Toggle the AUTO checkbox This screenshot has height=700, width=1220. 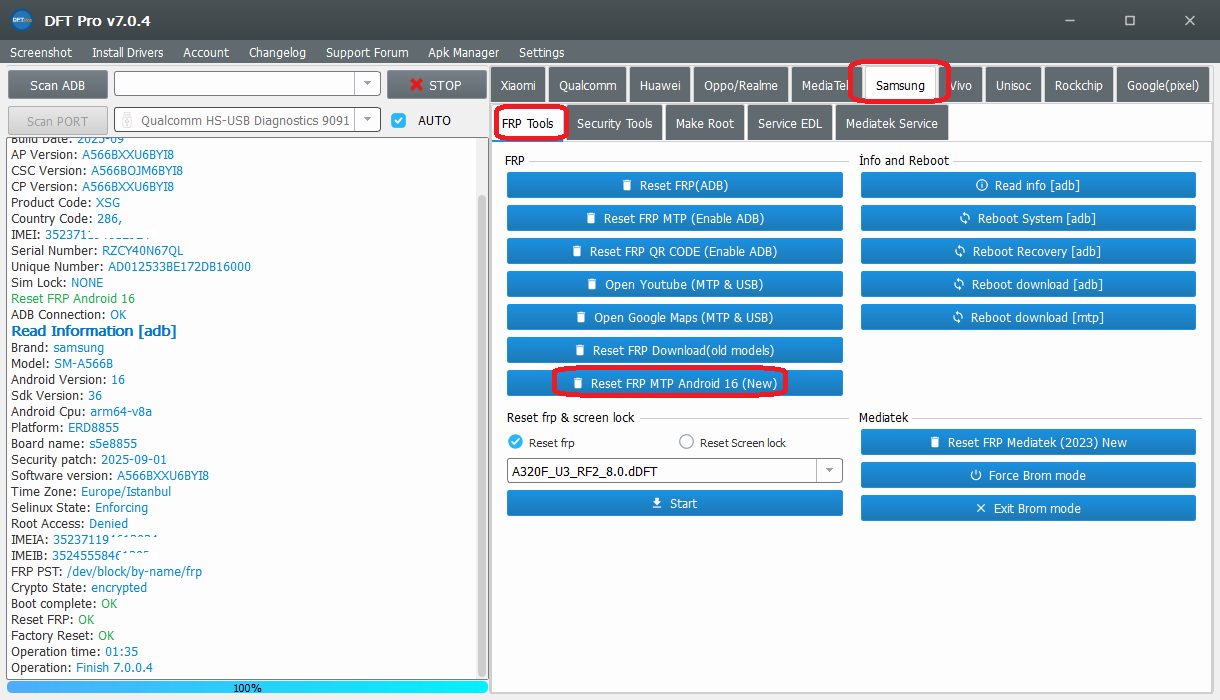pos(399,120)
